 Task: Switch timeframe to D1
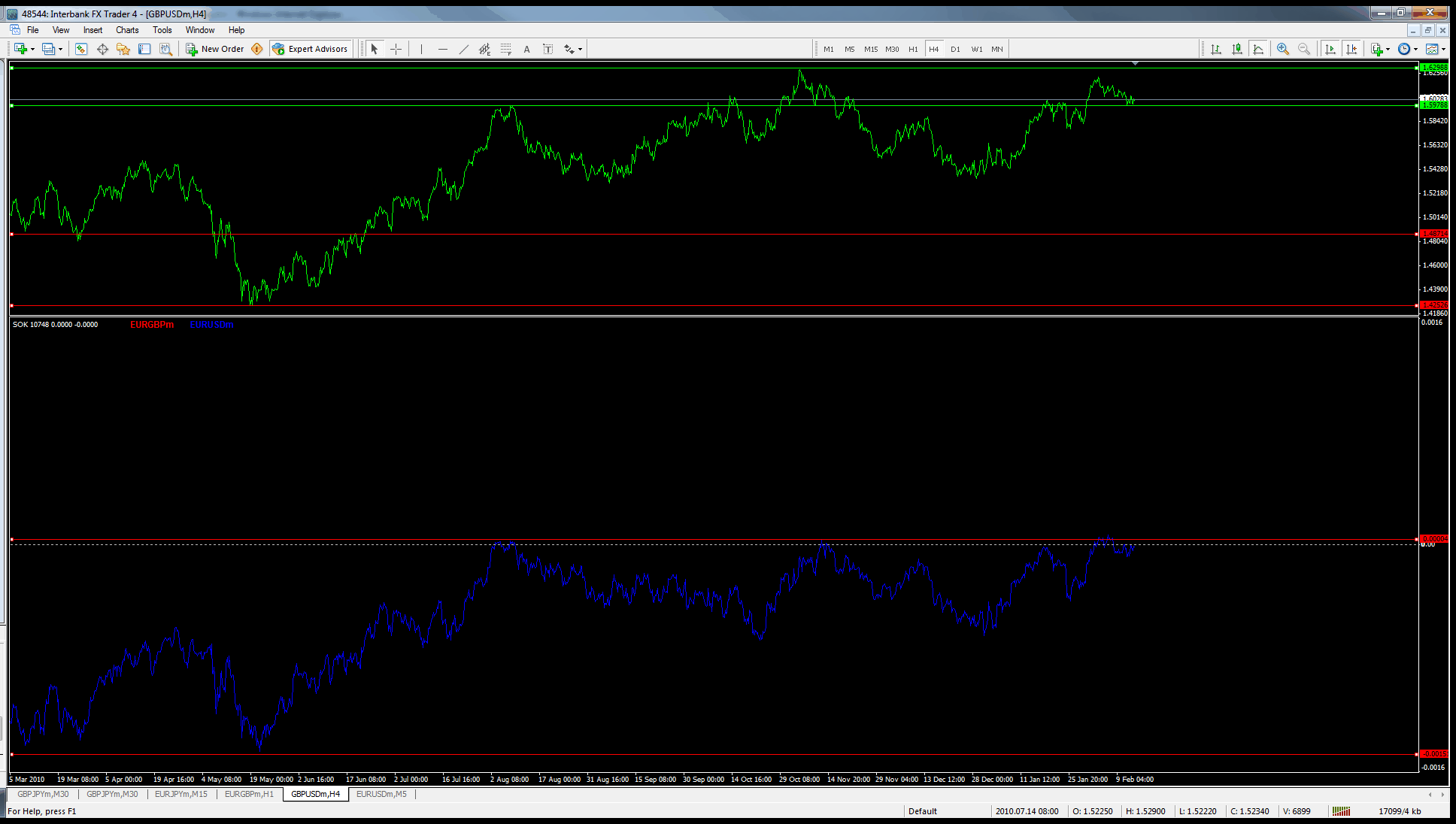955,49
